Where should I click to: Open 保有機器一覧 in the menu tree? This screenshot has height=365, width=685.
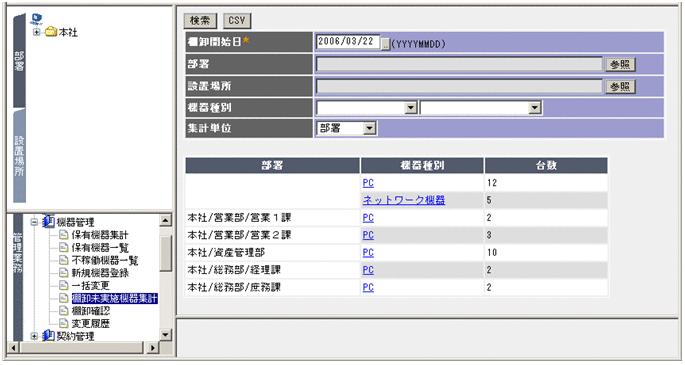[100, 248]
